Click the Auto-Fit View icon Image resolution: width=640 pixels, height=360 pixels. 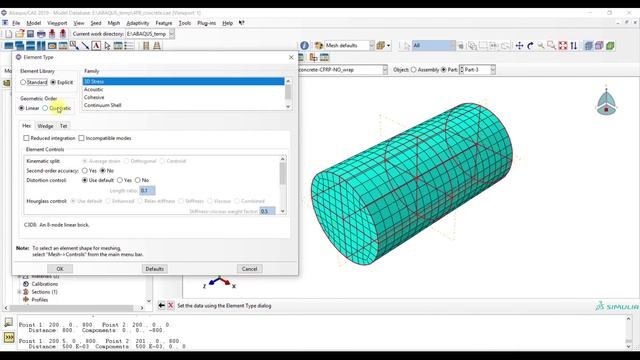[x=563, y=46]
